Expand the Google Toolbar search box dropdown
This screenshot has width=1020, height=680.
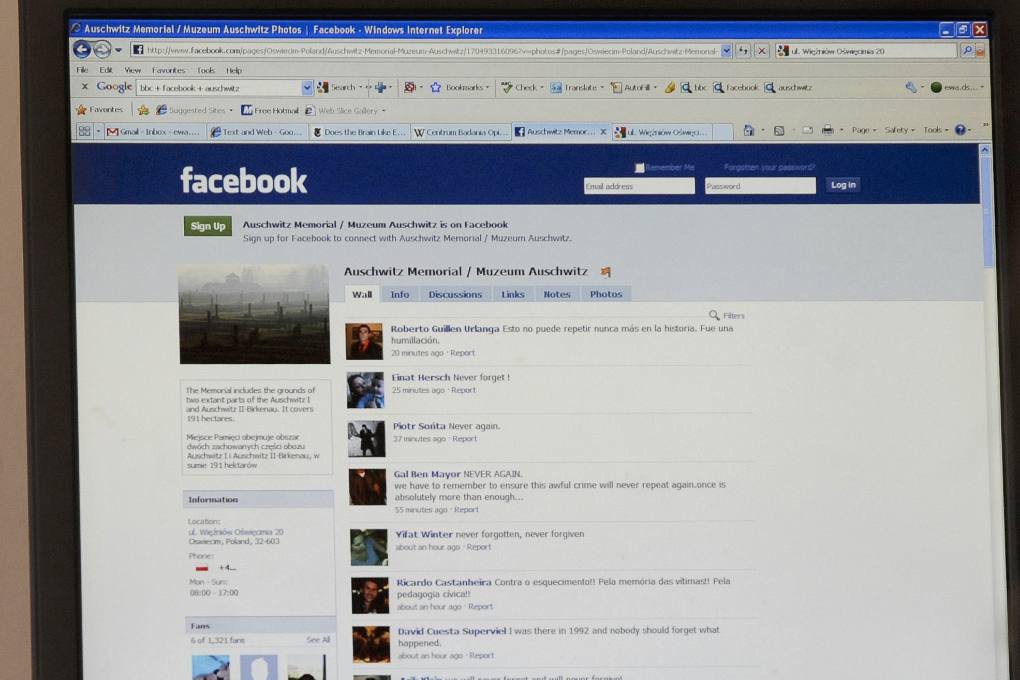click(306, 87)
